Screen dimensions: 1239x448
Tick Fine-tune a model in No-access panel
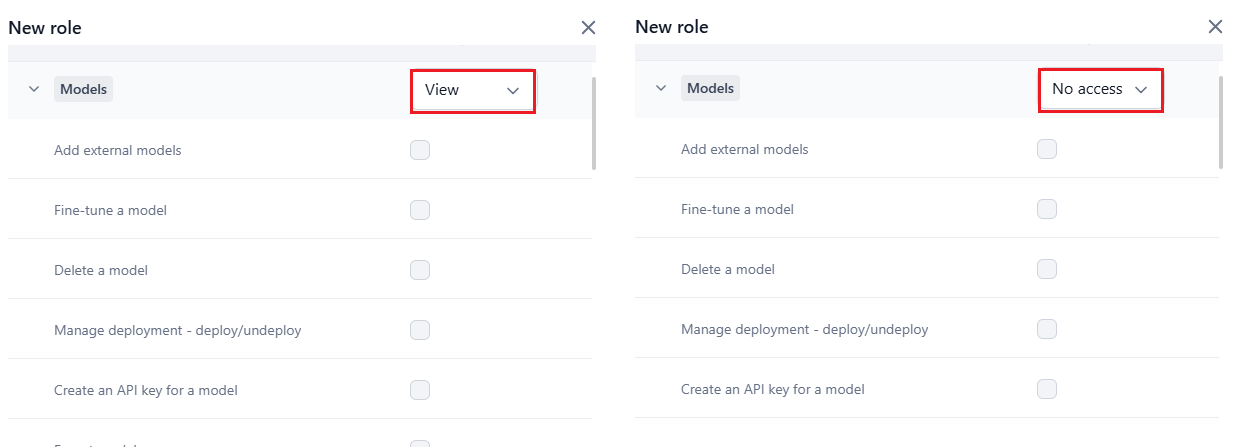click(1047, 209)
